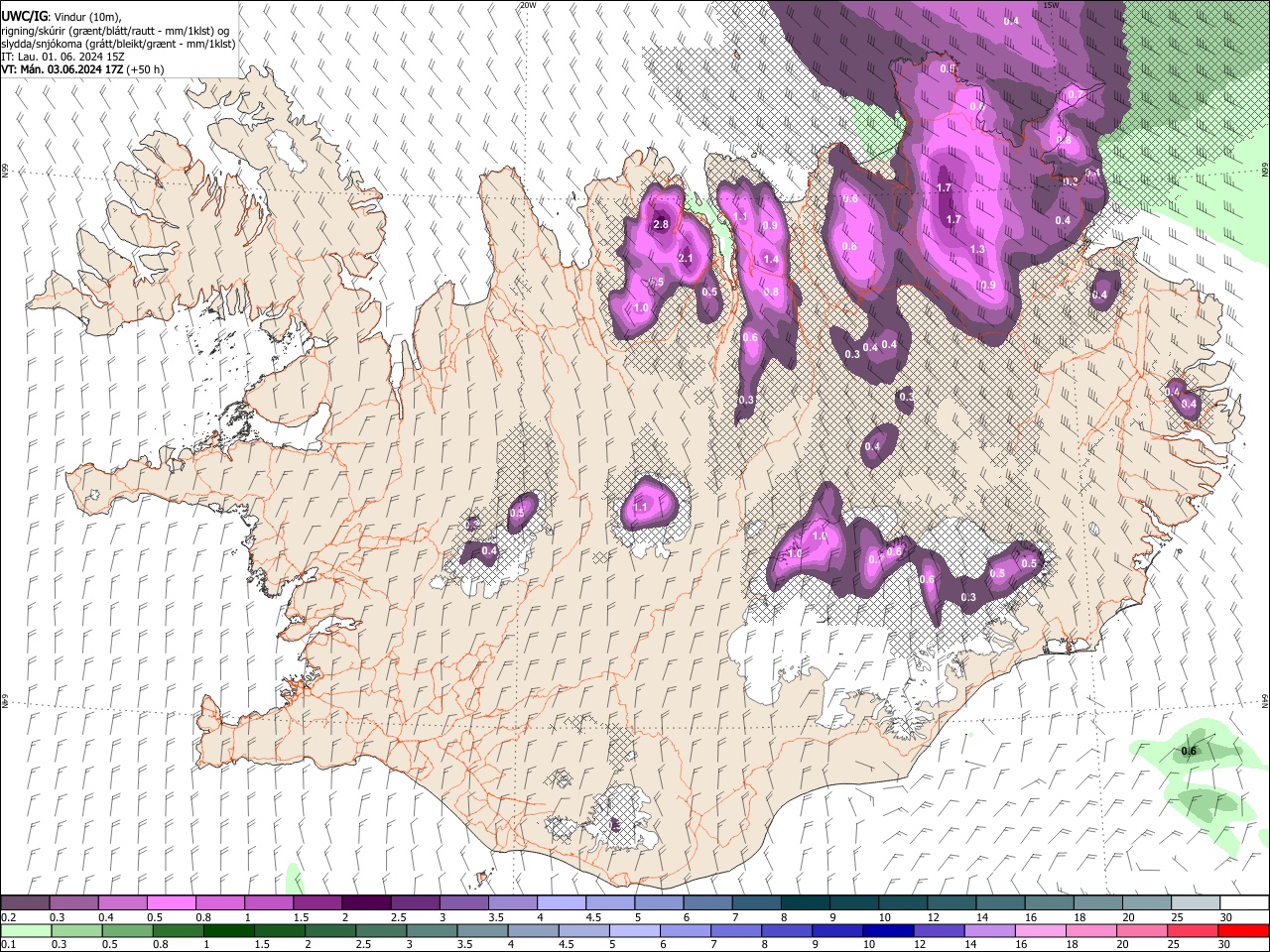The image size is (1270, 952).
Task: Click the dark teal swatch at 8 in the snow legend
Action: [x=805, y=903]
